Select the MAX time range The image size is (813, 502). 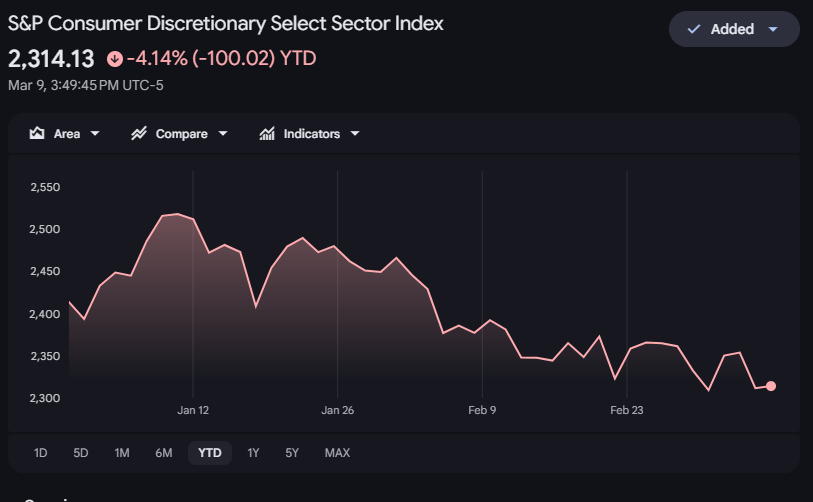pos(337,453)
